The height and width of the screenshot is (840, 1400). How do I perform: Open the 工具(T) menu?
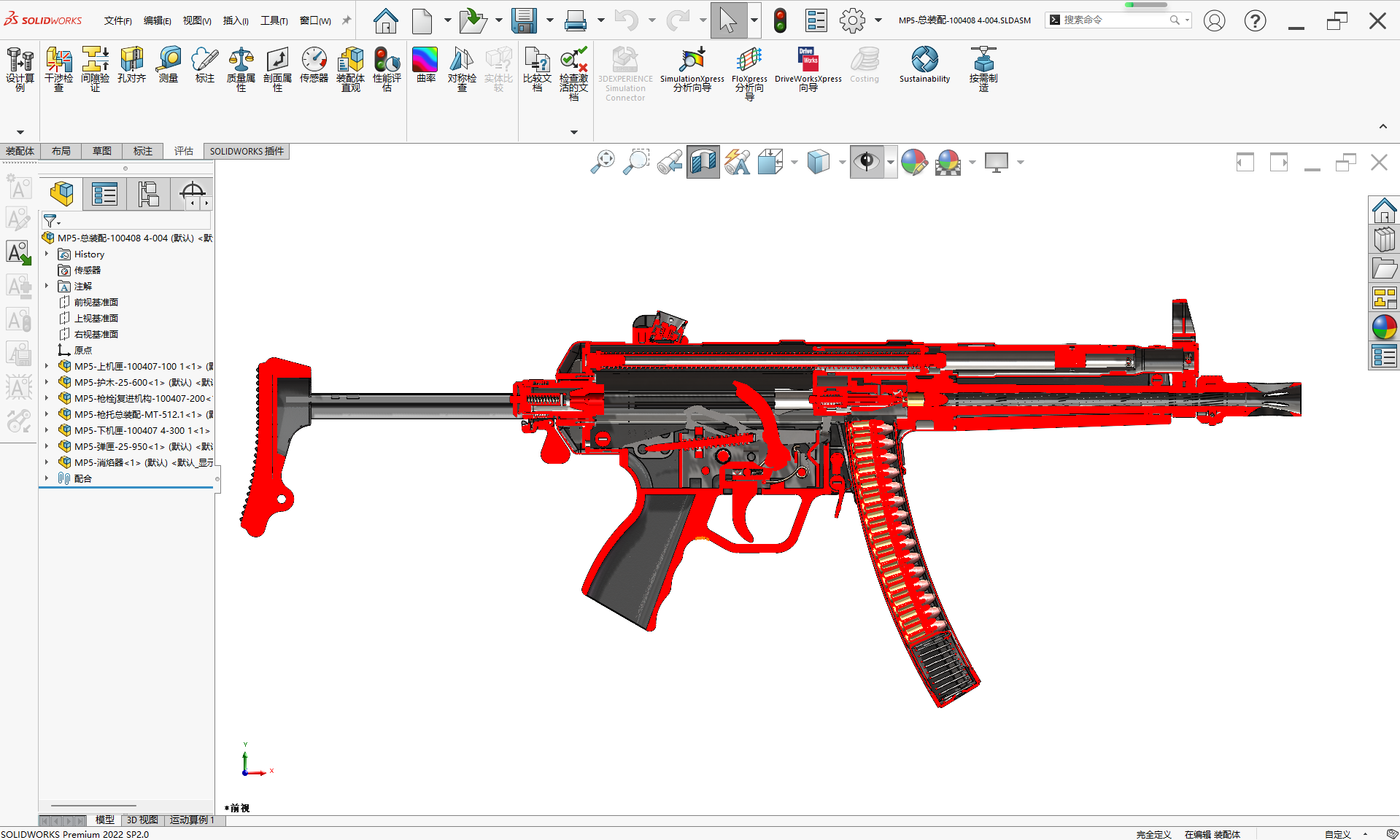coord(274,20)
